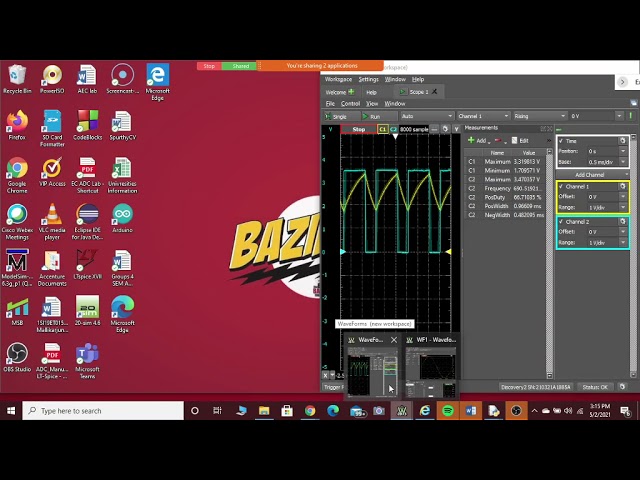Select the WF1 - WaveForms preview thumbnail
Viewport: 640px width, 480px height.
coord(431,367)
